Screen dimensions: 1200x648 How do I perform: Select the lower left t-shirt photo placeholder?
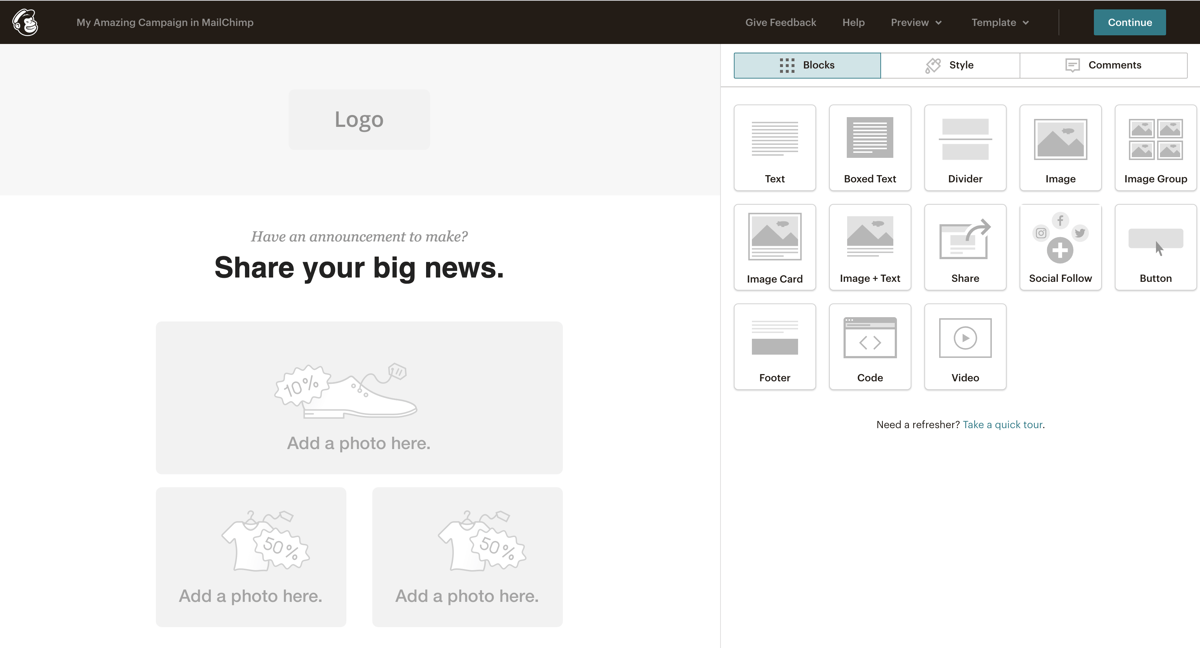pos(251,557)
